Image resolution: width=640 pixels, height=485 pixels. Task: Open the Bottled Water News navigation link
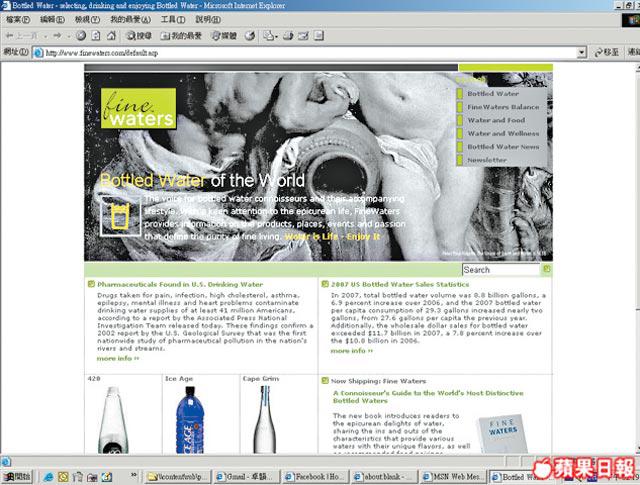pyautogui.click(x=503, y=147)
